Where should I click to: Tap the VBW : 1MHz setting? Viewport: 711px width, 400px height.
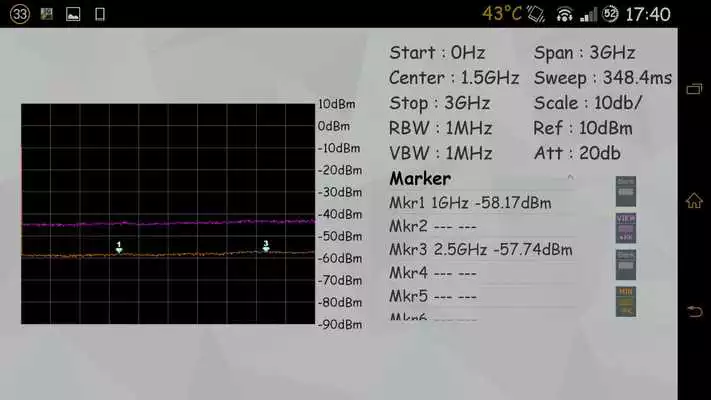coord(440,153)
